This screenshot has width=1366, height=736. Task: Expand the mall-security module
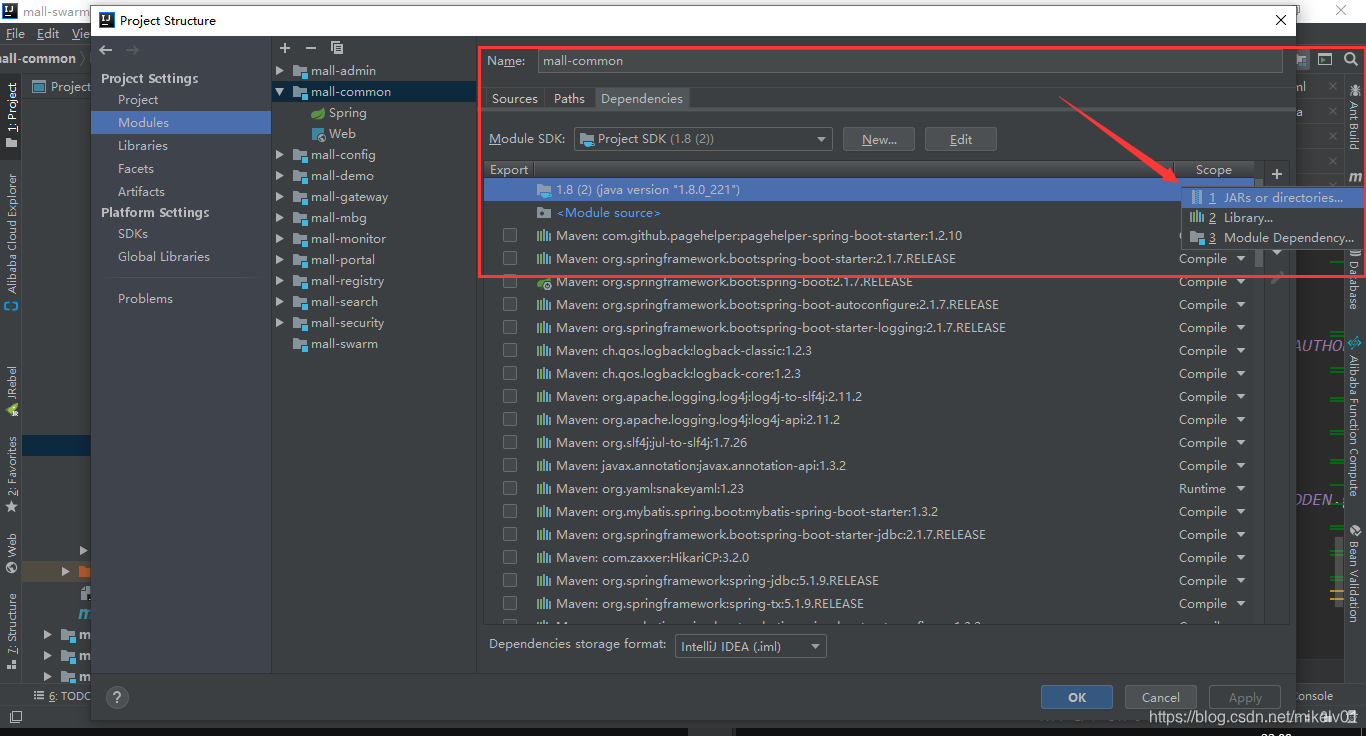[281, 323]
